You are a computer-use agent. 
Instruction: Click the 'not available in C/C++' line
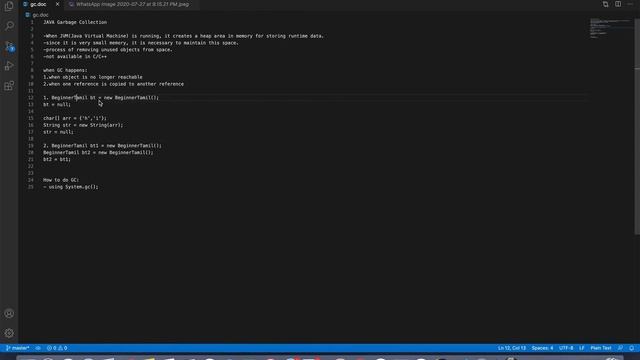click(x=75, y=57)
